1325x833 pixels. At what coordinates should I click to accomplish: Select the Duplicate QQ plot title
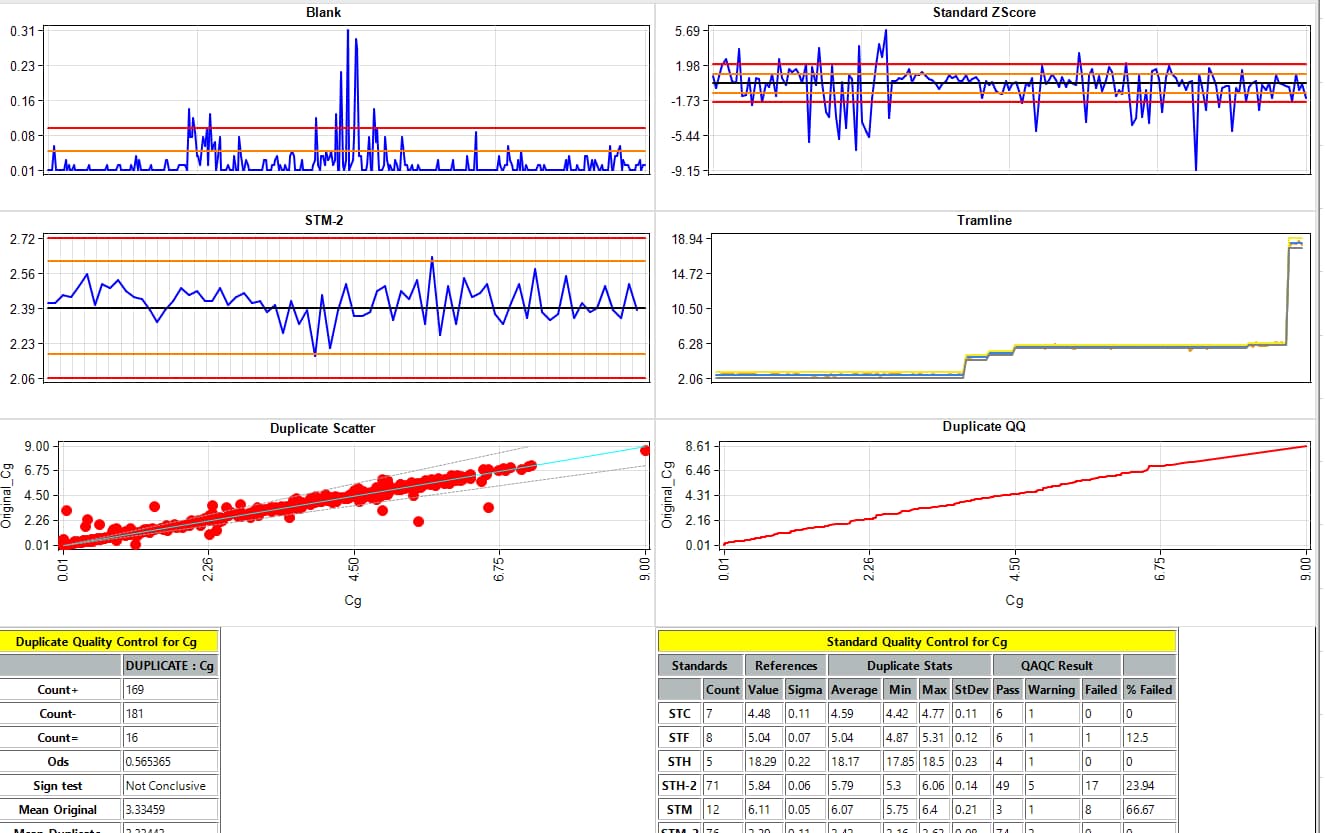pyautogui.click(x=984, y=426)
